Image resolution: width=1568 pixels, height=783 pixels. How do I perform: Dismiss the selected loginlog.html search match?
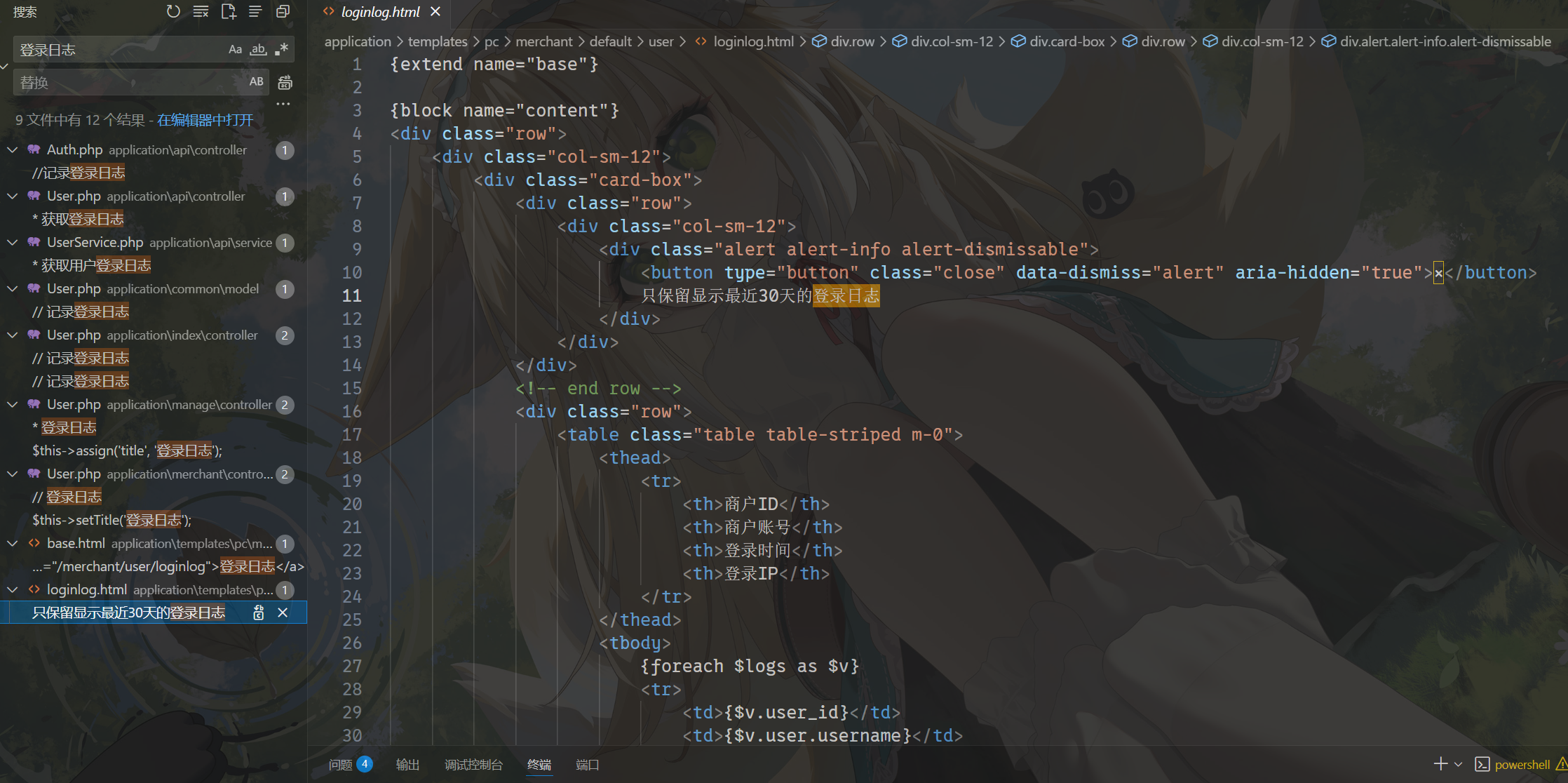pos(283,613)
